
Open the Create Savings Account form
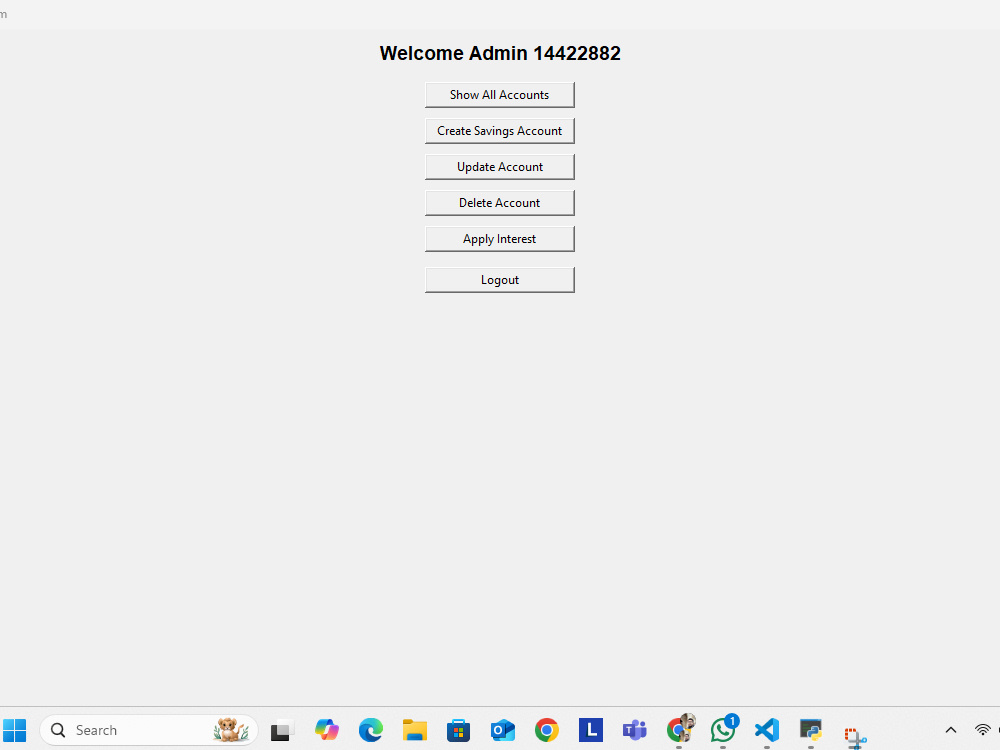pyautogui.click(x=499, y=131)
